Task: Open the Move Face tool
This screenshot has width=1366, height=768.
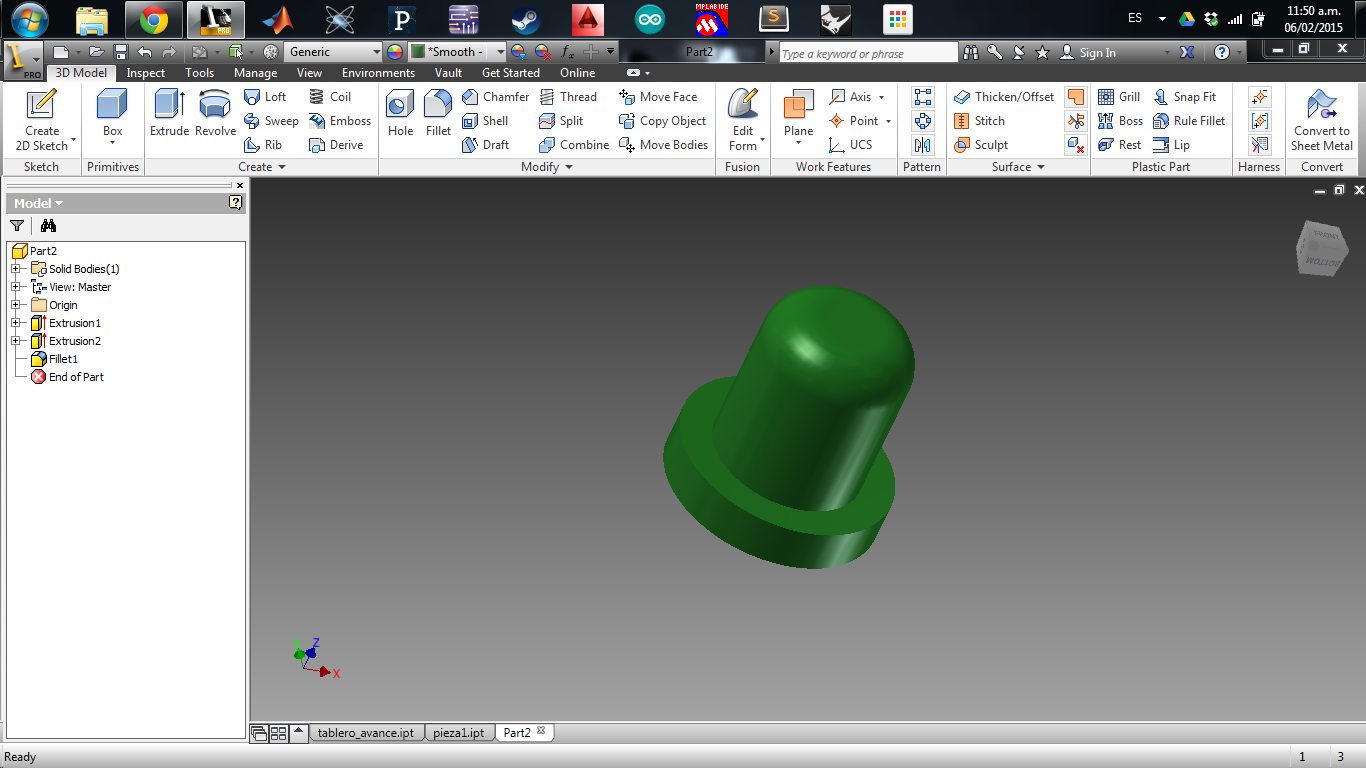Action: tap(658, 97)
